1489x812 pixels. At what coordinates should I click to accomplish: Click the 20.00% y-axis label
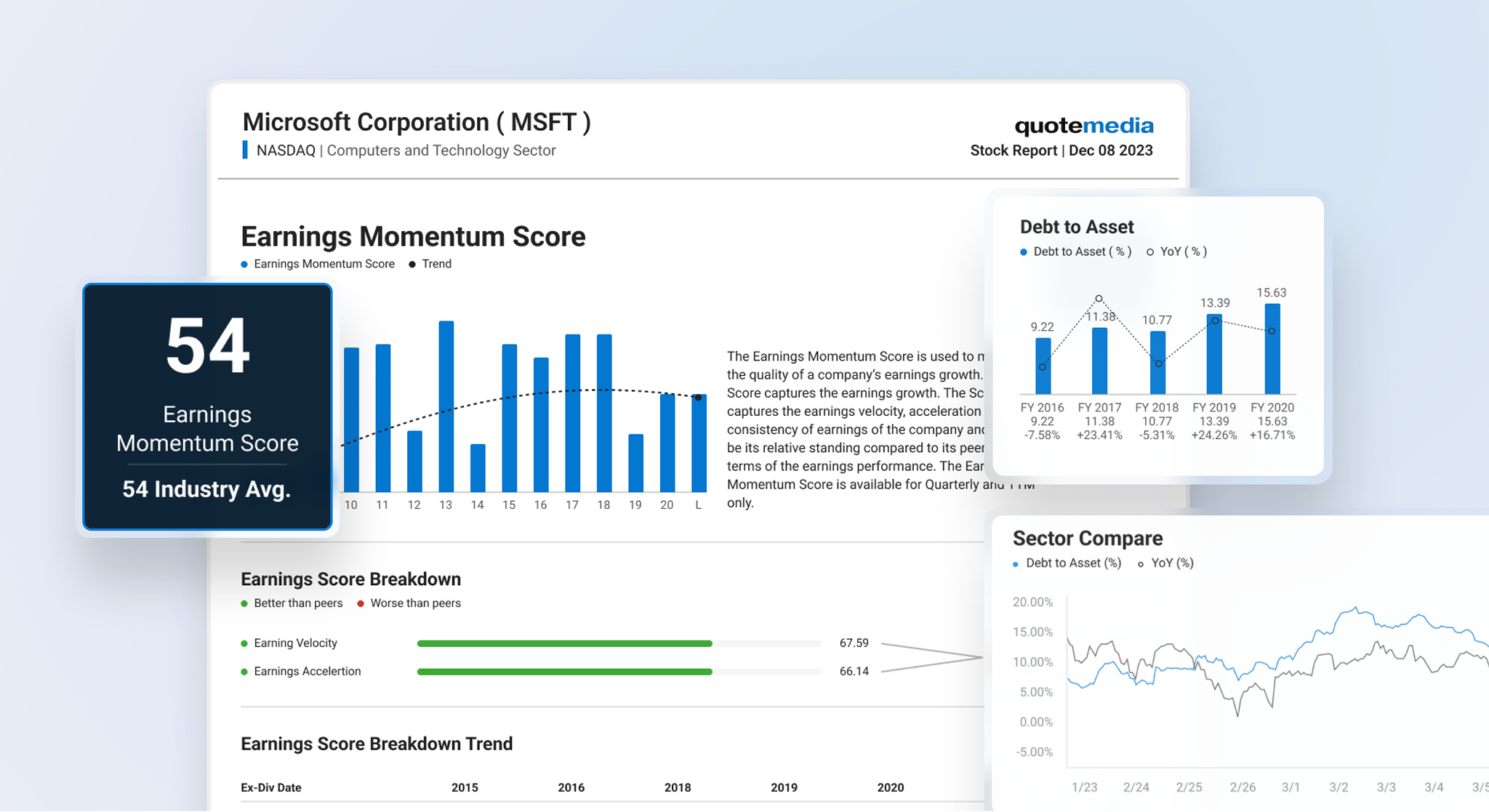pyautogui.click(x=1032, y=602)
